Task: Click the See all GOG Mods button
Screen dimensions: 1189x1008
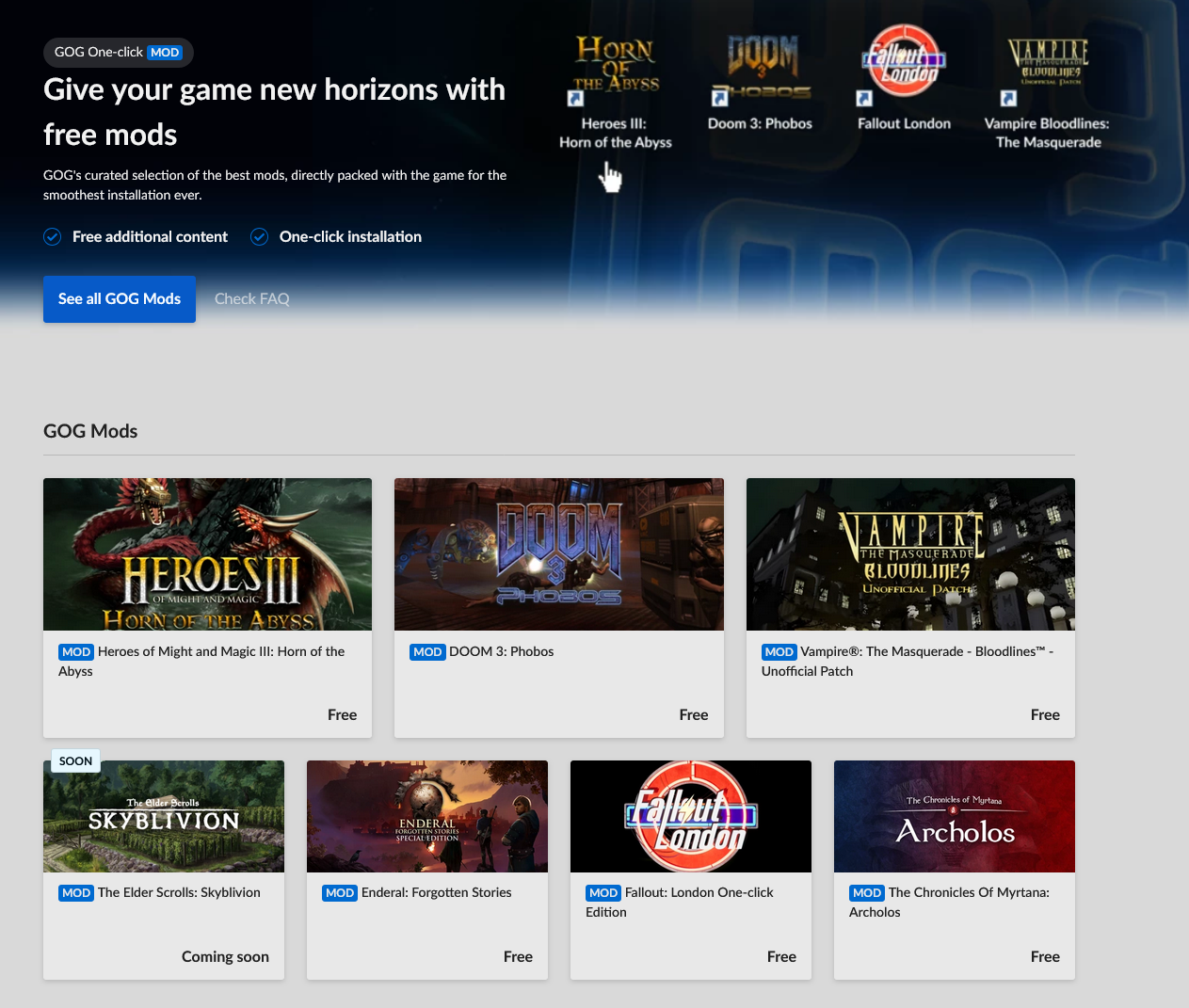Action: [x=120, y=299]
